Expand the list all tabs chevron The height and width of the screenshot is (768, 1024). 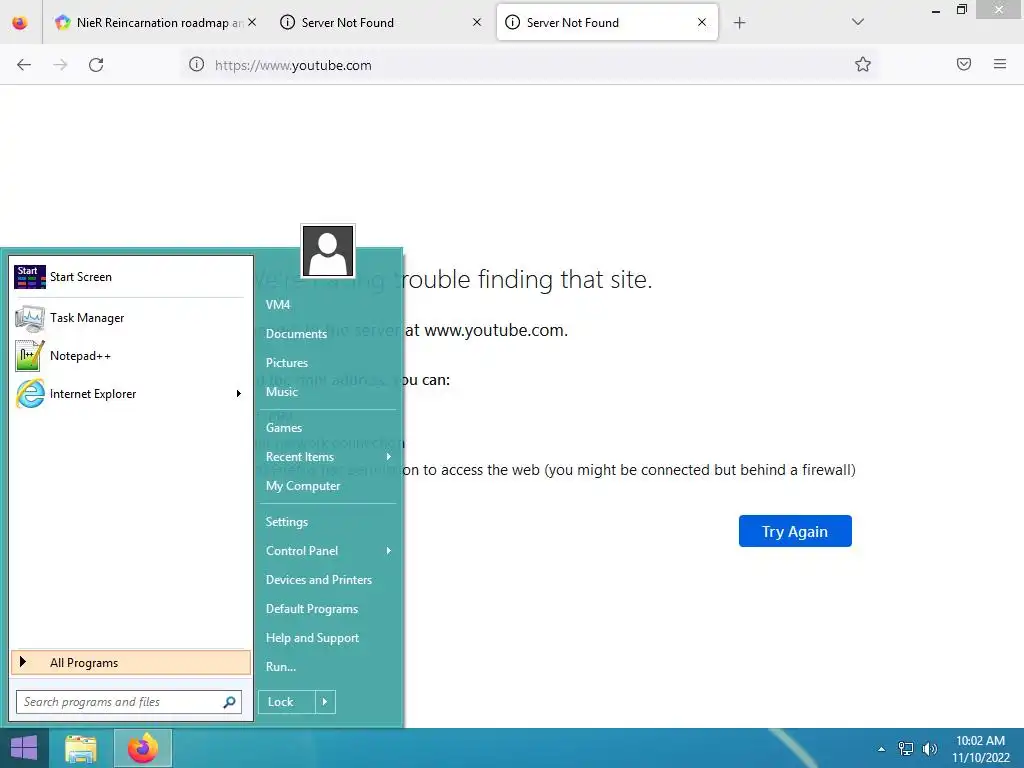pos(858,22)
